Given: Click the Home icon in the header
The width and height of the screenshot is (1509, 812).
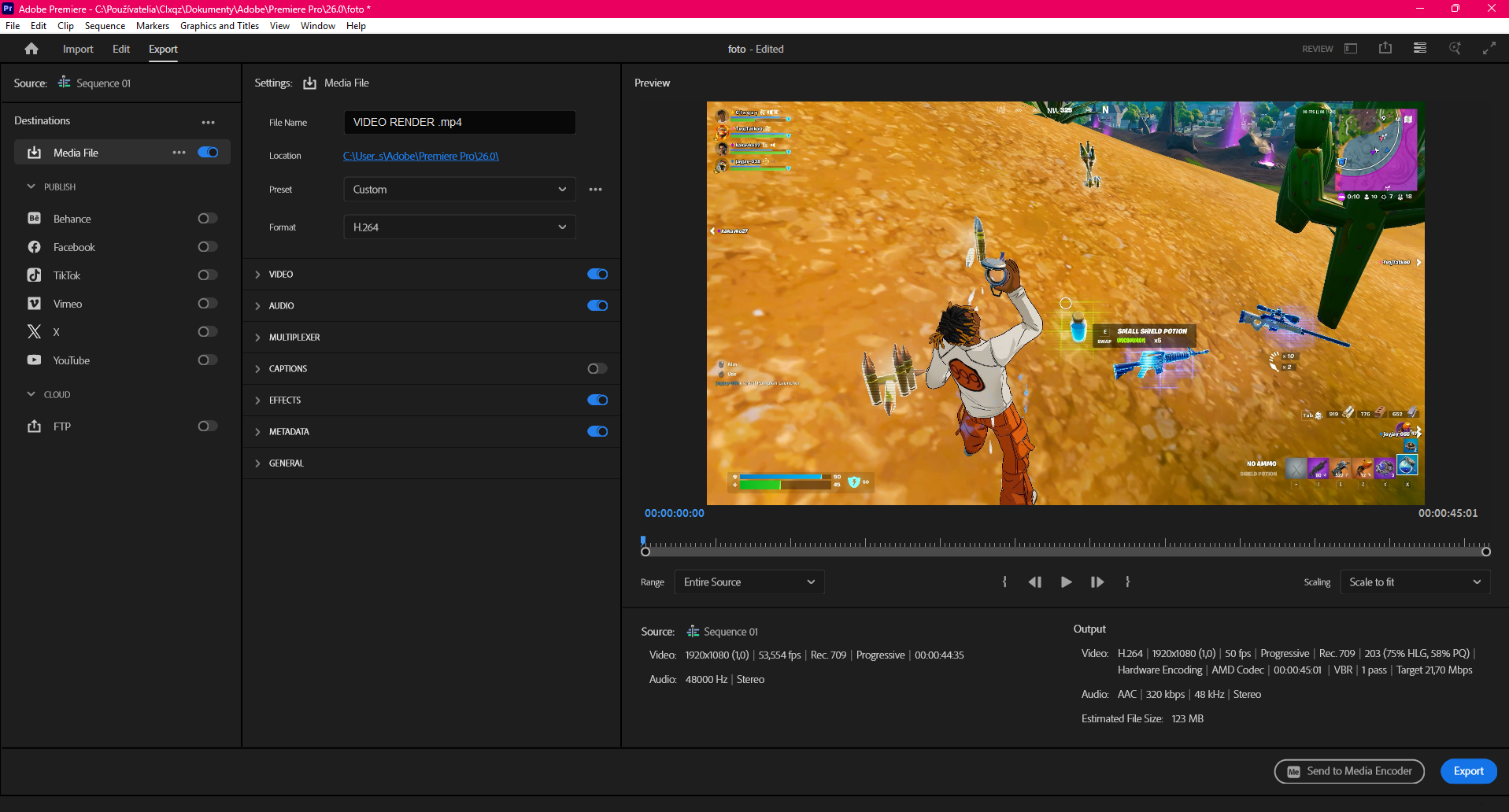Looking at the screenshot, I should pos(31,48).
